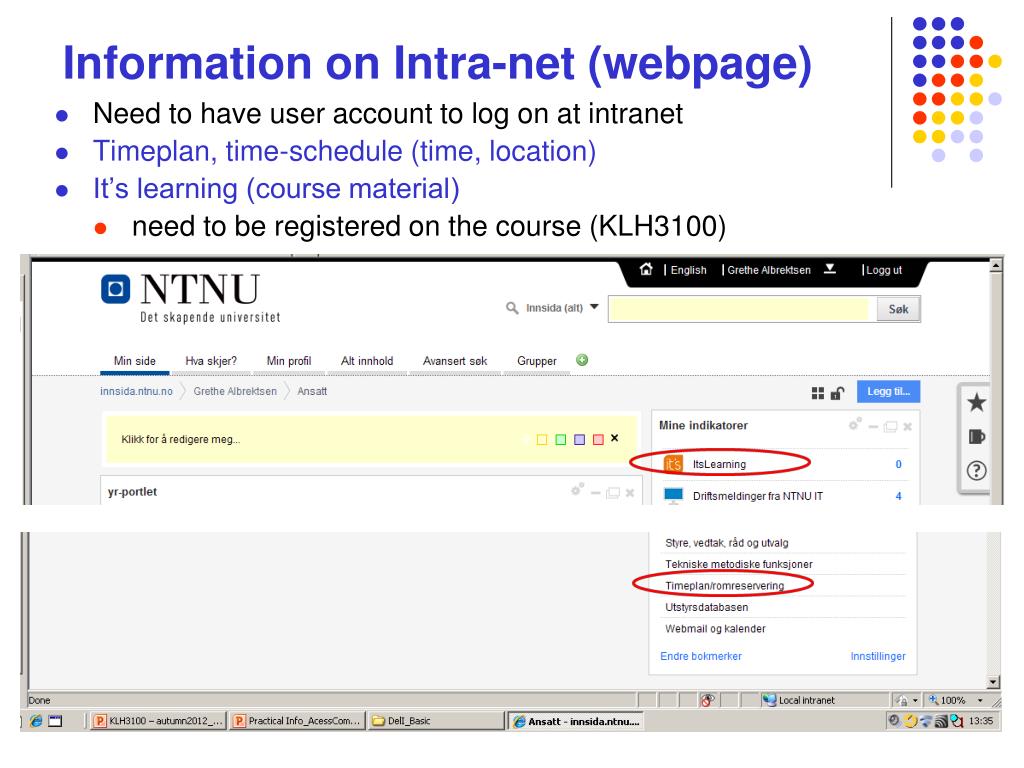The height and width of the screenshot is (768, 1024).
Task: Select the red note color swatch
Action: coord(598,440)
